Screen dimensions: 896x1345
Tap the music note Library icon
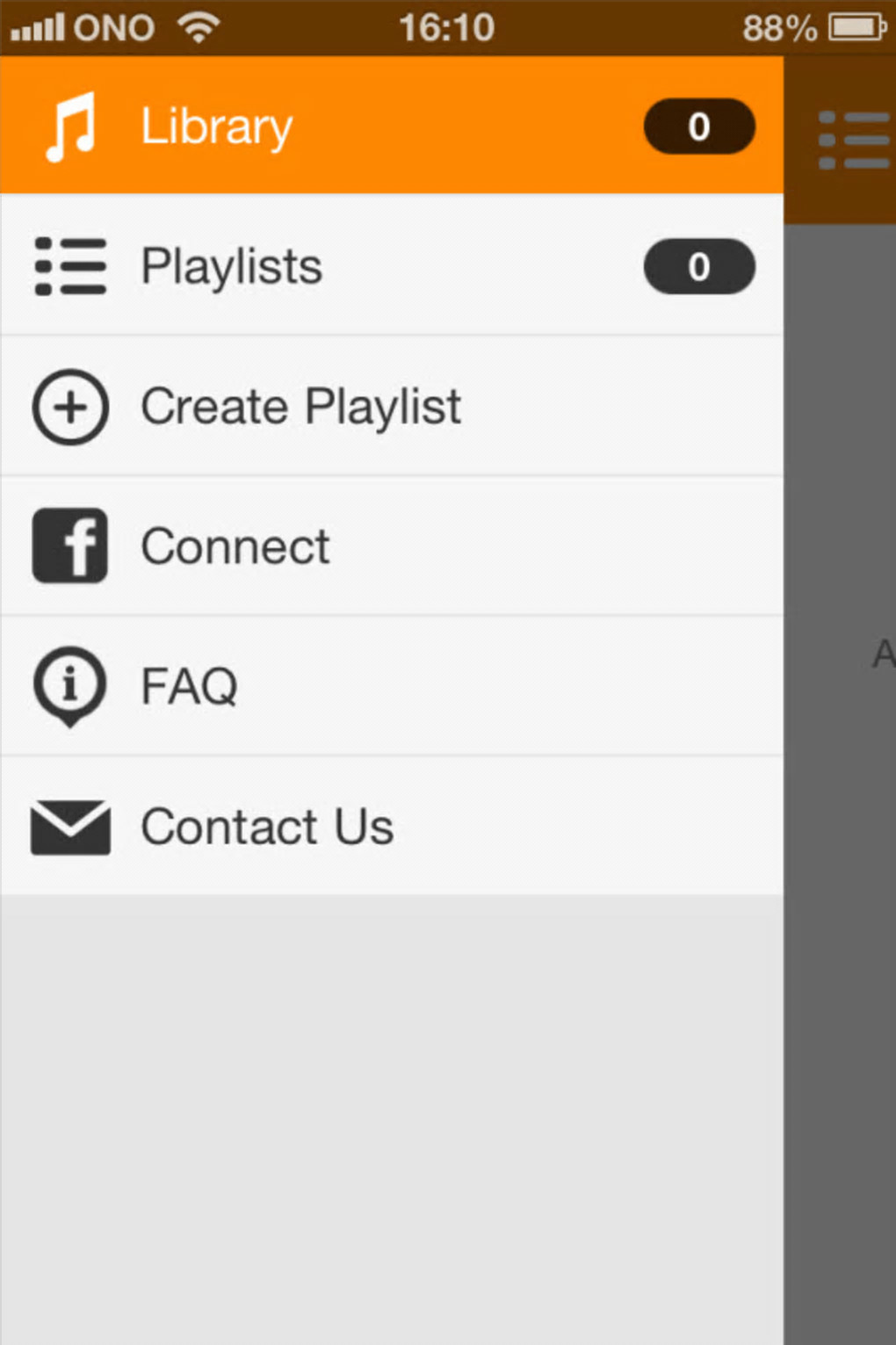coord(70,127)
